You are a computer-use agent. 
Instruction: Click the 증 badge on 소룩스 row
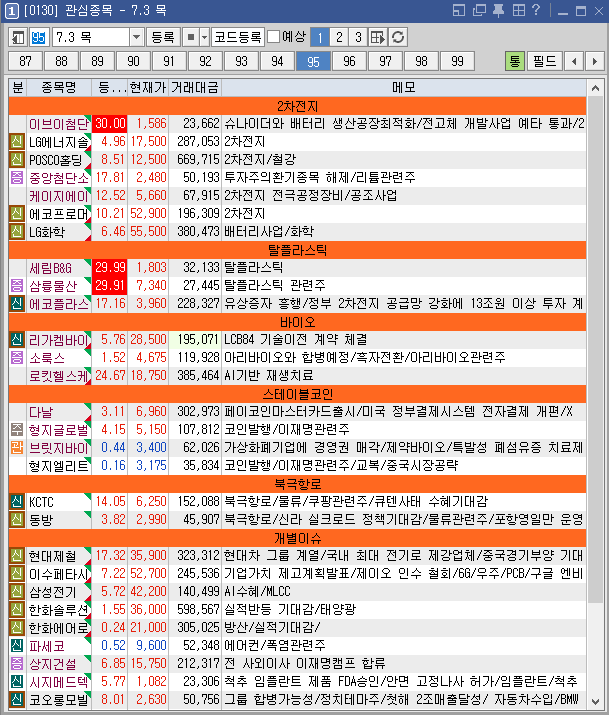tap(17, 358)
